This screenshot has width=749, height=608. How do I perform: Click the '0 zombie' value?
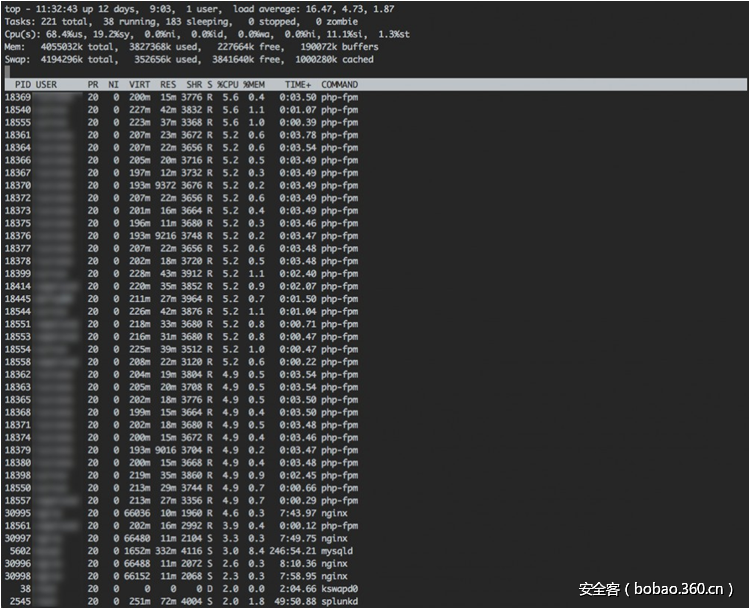(x=336, y=21)
